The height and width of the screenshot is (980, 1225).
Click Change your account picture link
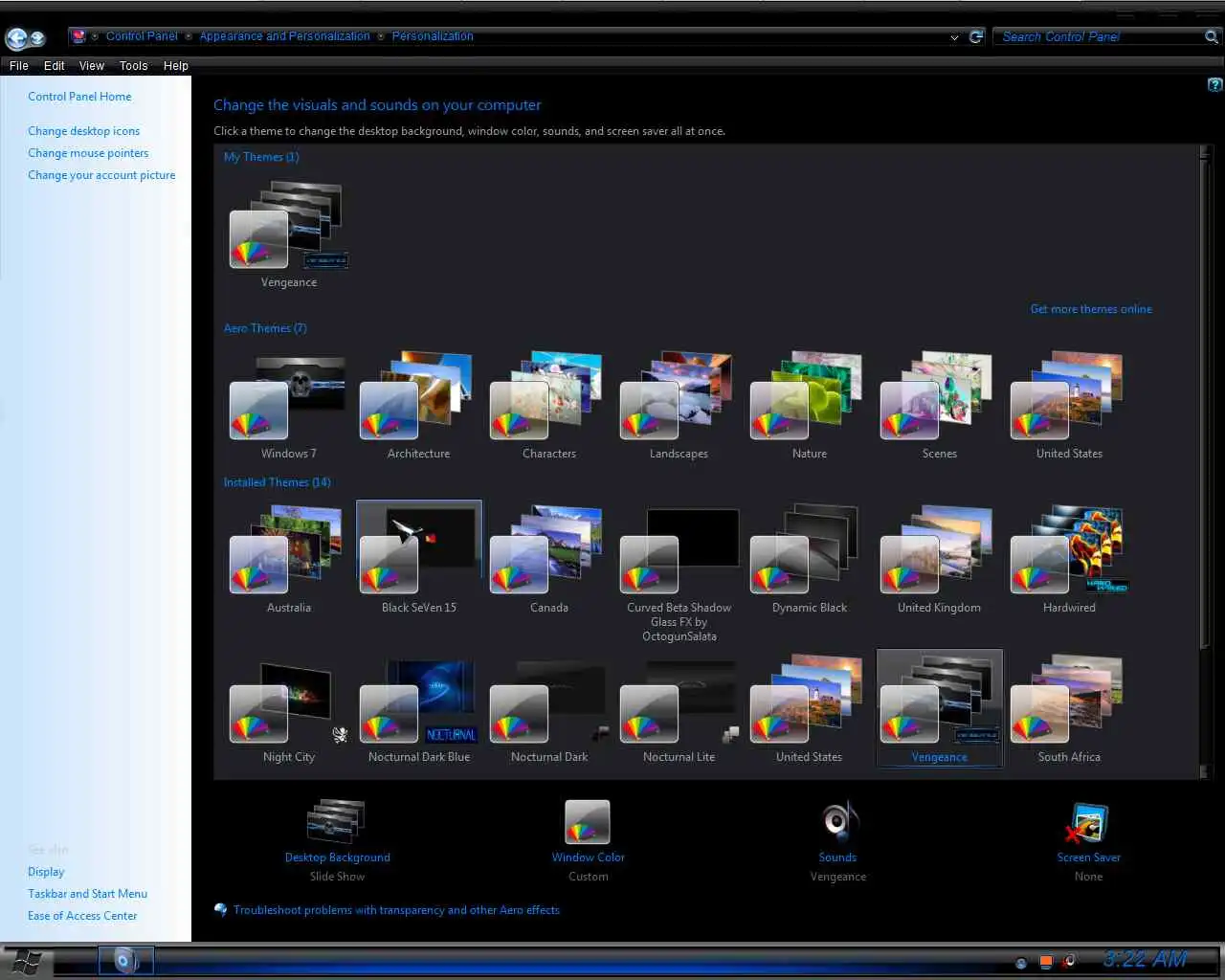point(101,175)
